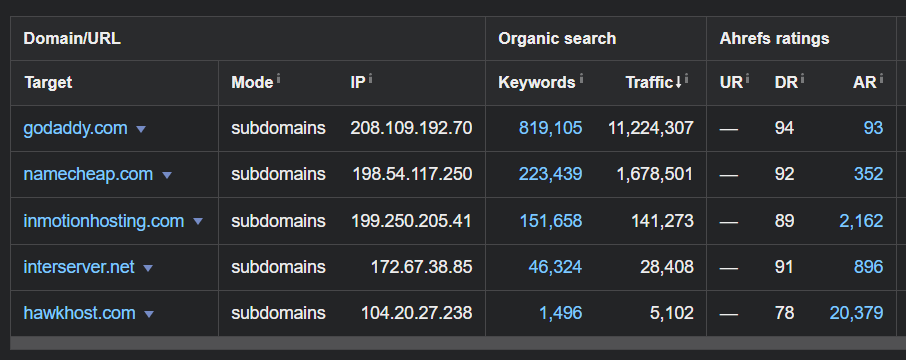Open hawkhost.com keywords count 1,496
Viewport: 906px width, 360px height.
click(x=560, y=313)
